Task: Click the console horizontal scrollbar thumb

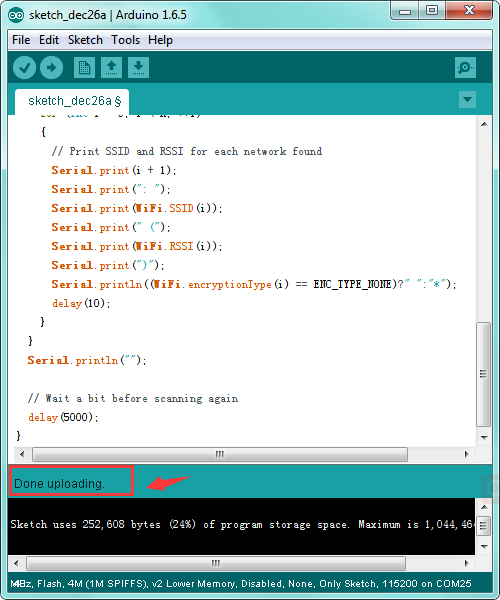Action: 216,563
